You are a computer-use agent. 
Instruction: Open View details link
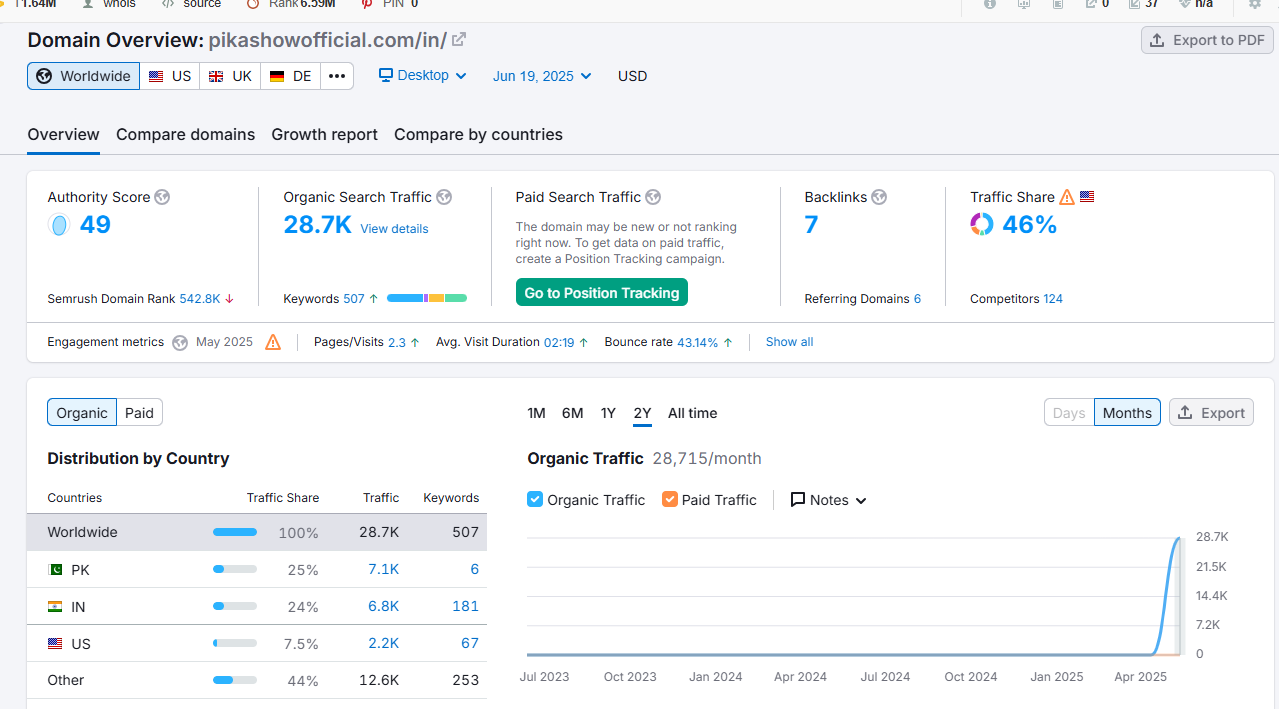(x=394, y=229)
